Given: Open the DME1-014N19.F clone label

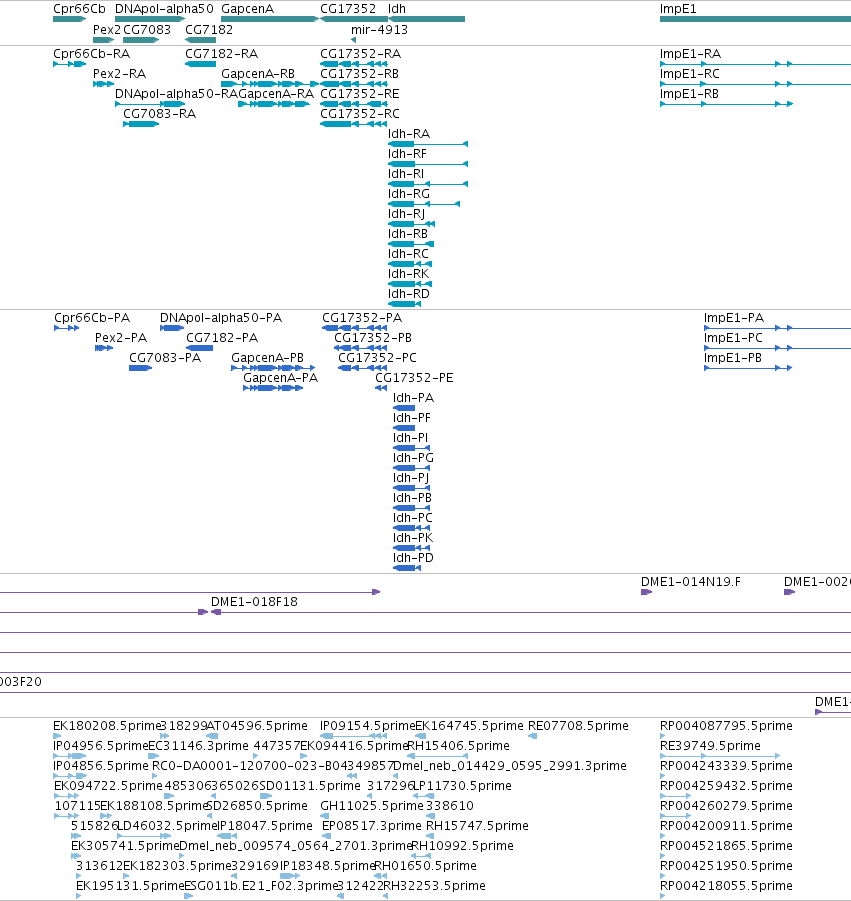Looking at the screenshot, I should 691,583.
